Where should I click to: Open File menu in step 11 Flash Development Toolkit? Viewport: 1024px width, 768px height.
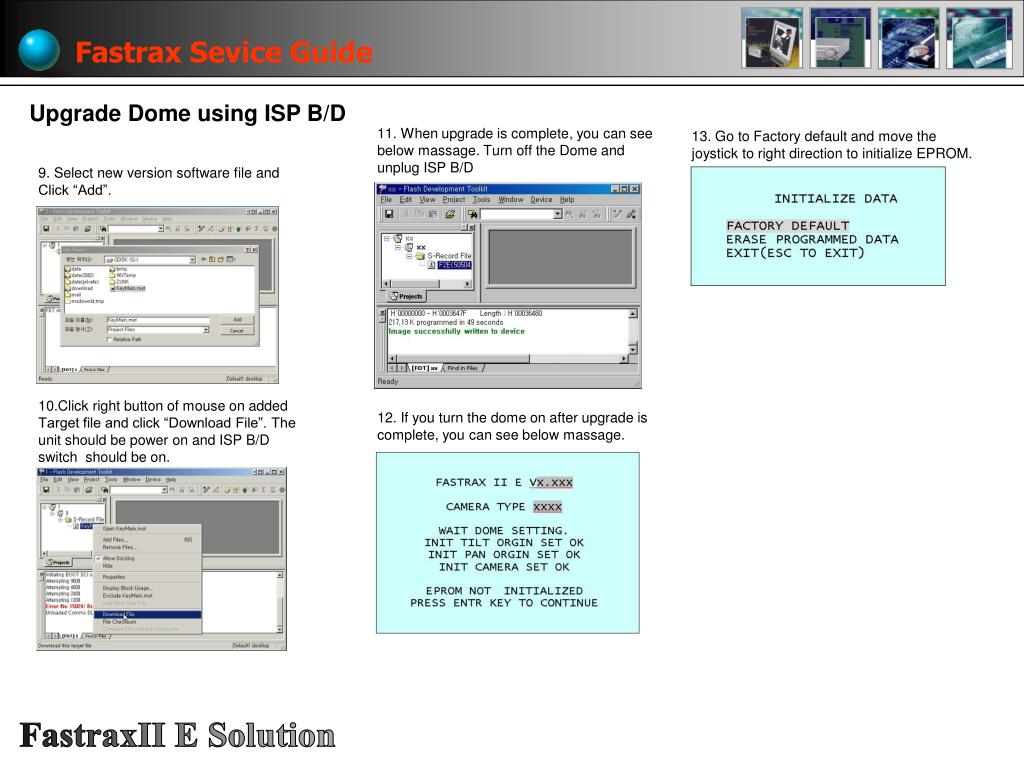point(386,200)
